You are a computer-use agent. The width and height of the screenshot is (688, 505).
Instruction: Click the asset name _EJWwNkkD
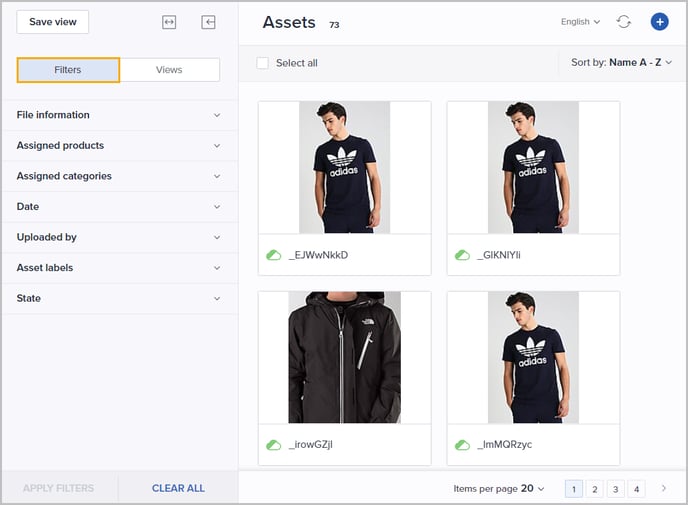(318, 255)
